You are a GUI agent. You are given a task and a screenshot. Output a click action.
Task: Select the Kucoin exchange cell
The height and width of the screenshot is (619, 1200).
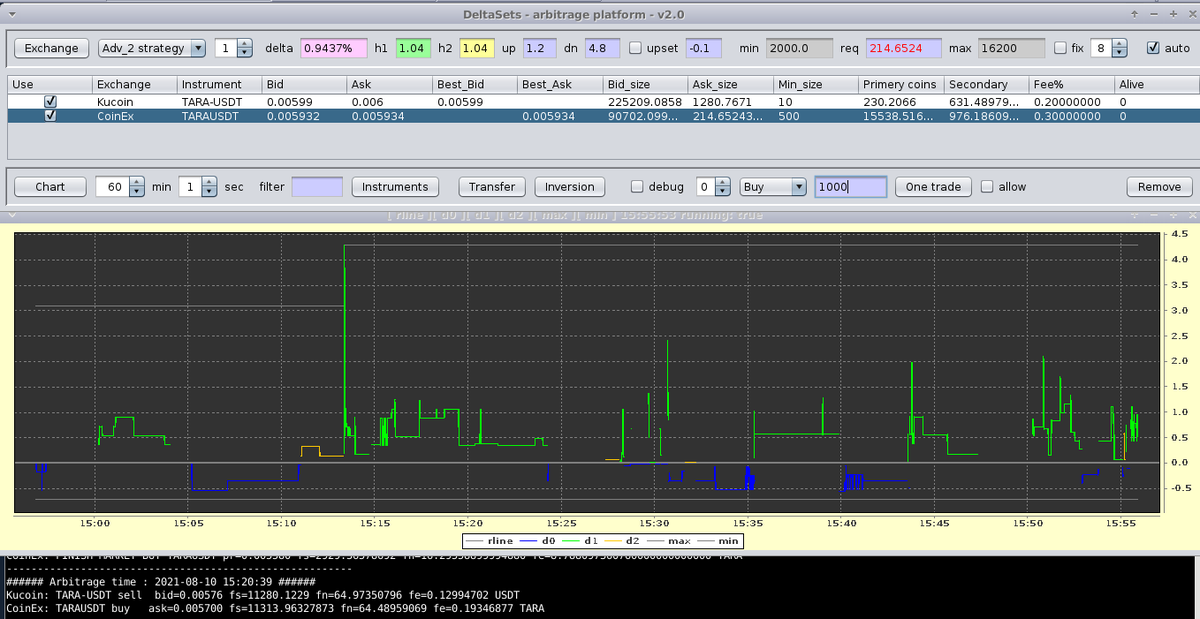pyautogui.click(x=135, y=102)
